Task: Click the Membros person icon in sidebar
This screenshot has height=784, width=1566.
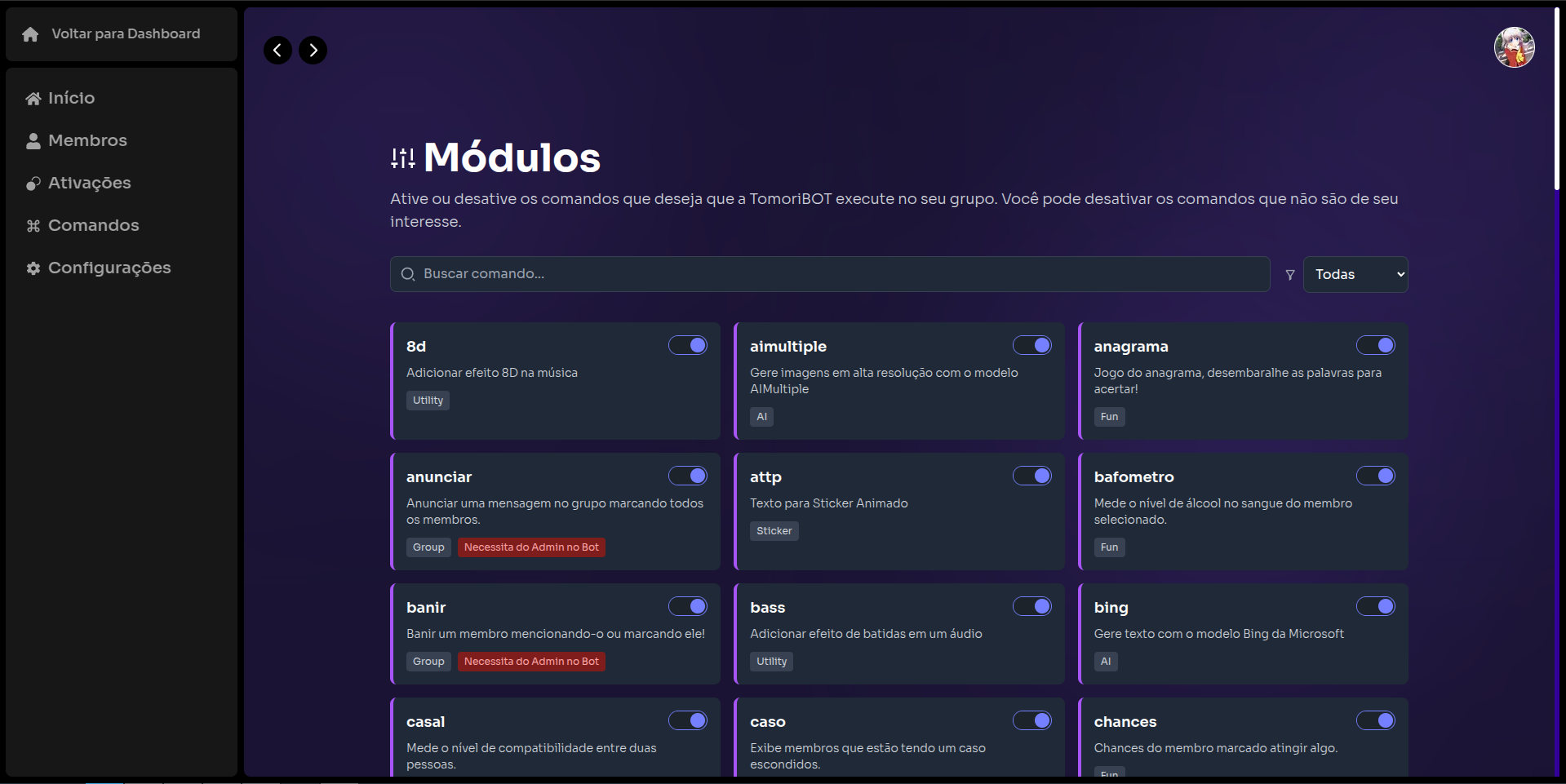Action: [x=33, y=141]
